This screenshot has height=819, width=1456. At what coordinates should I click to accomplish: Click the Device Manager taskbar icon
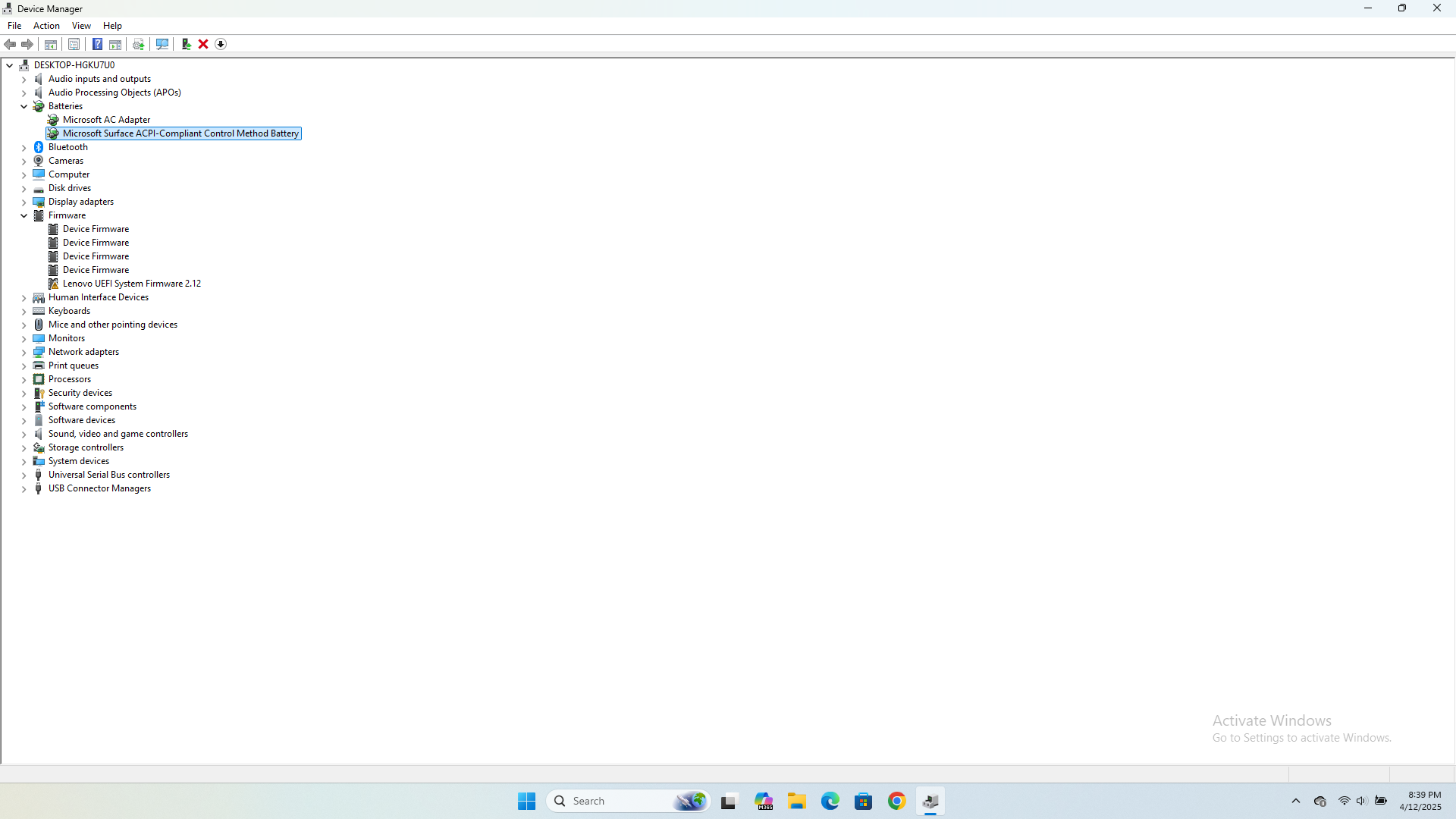click(930, 801)
